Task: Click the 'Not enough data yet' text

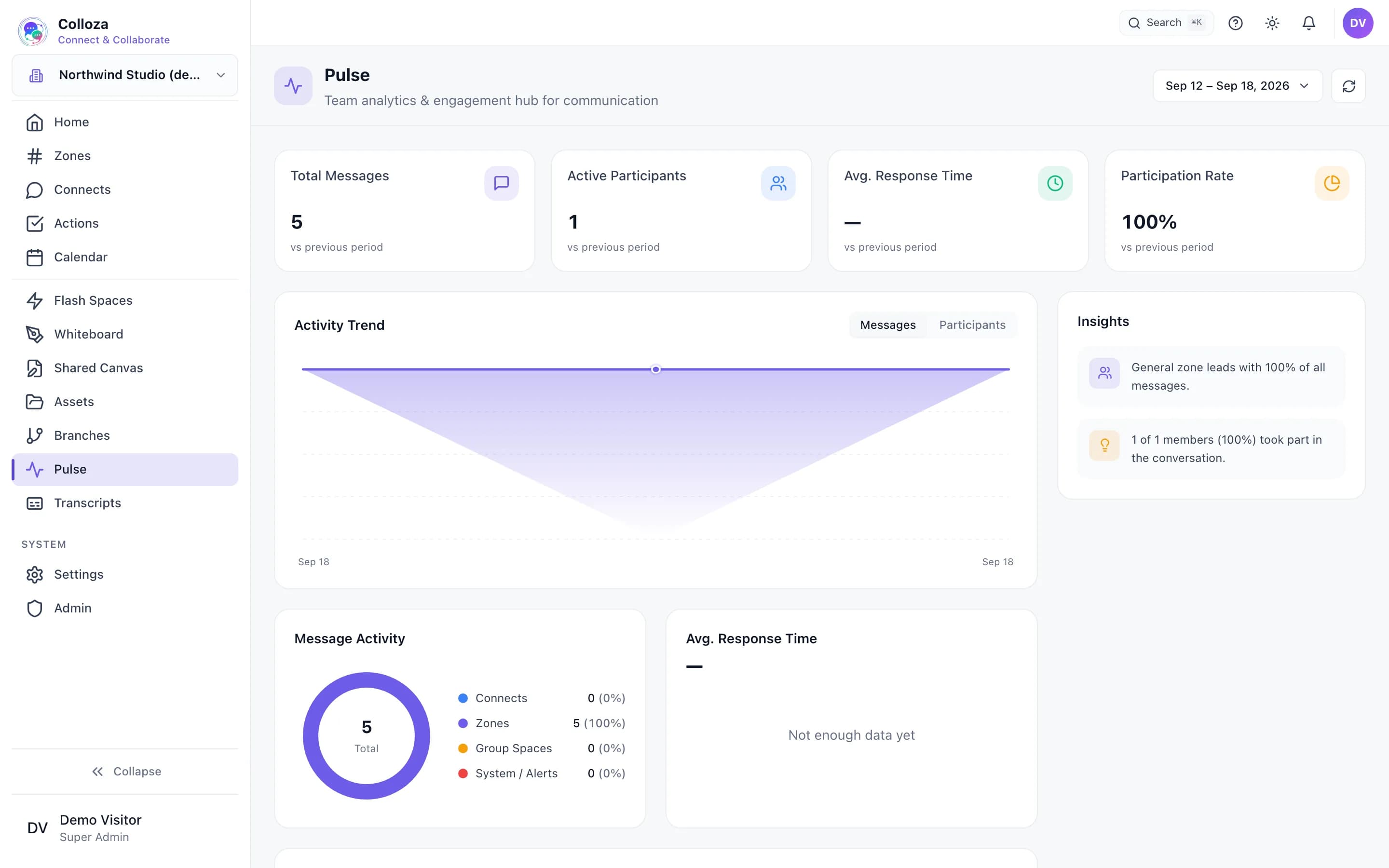Action: coord(851,735)
